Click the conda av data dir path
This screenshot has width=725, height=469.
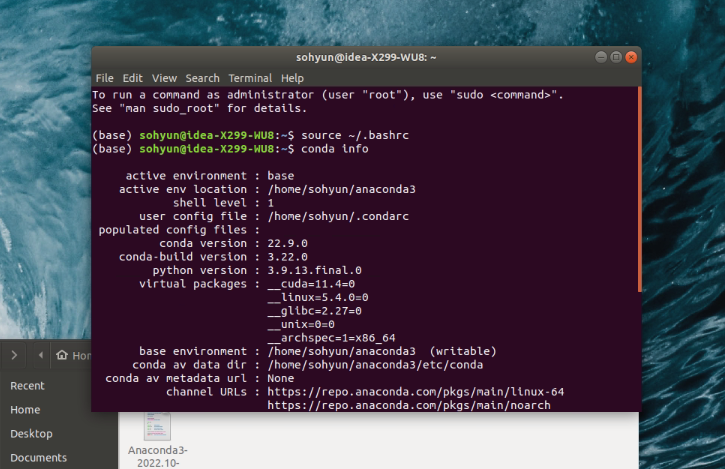point(375,365)
